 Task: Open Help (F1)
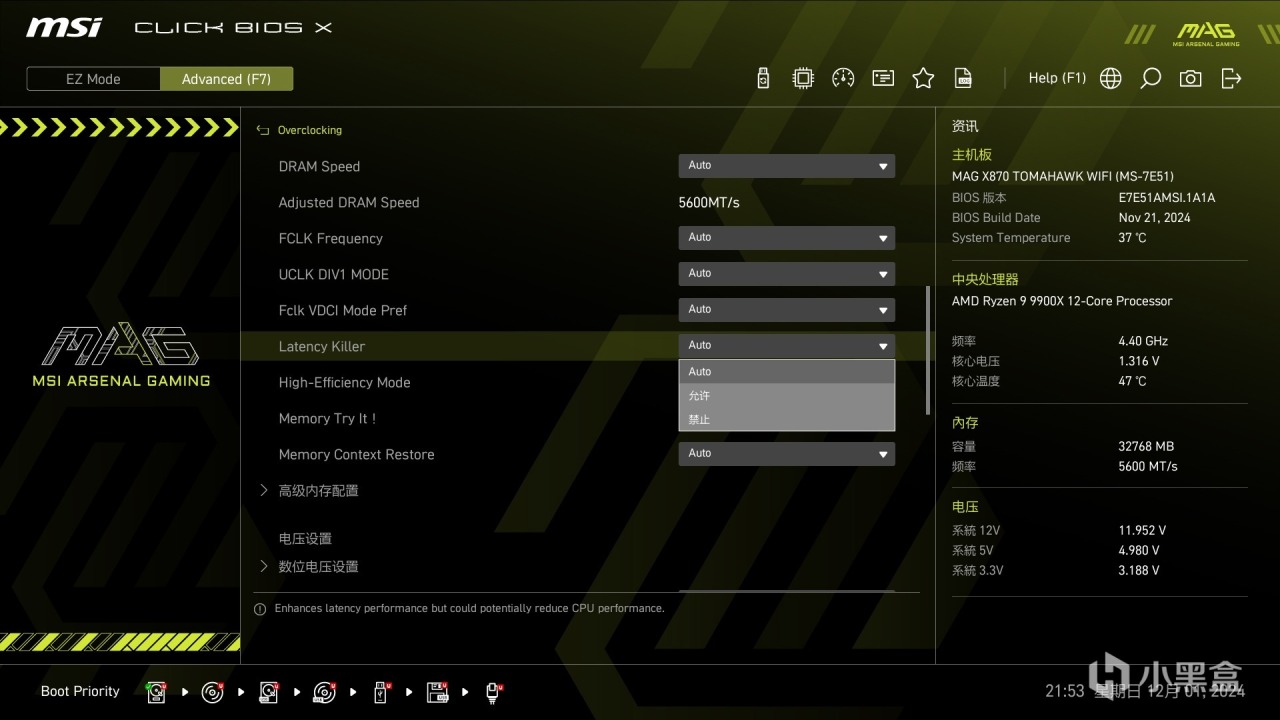point(1057,78)
